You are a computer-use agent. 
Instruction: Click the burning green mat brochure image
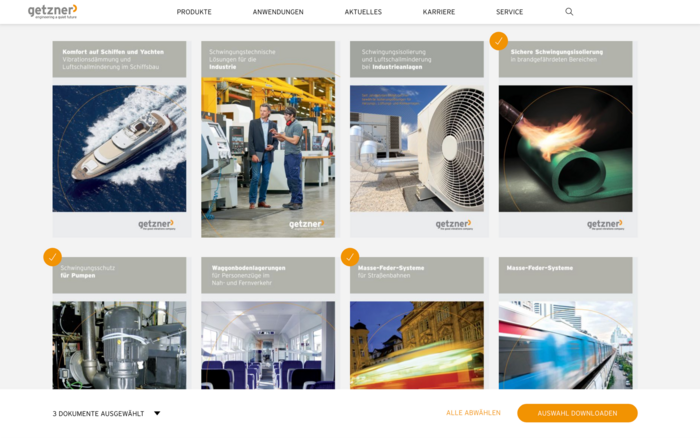pyautogui.click(x=565, y=148)
